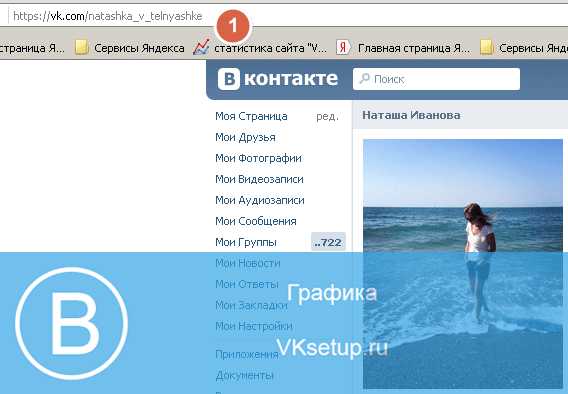Viewport: 568px width, 394px height.
Task: Click the Поиск search field
Action: tap(436, 79)
